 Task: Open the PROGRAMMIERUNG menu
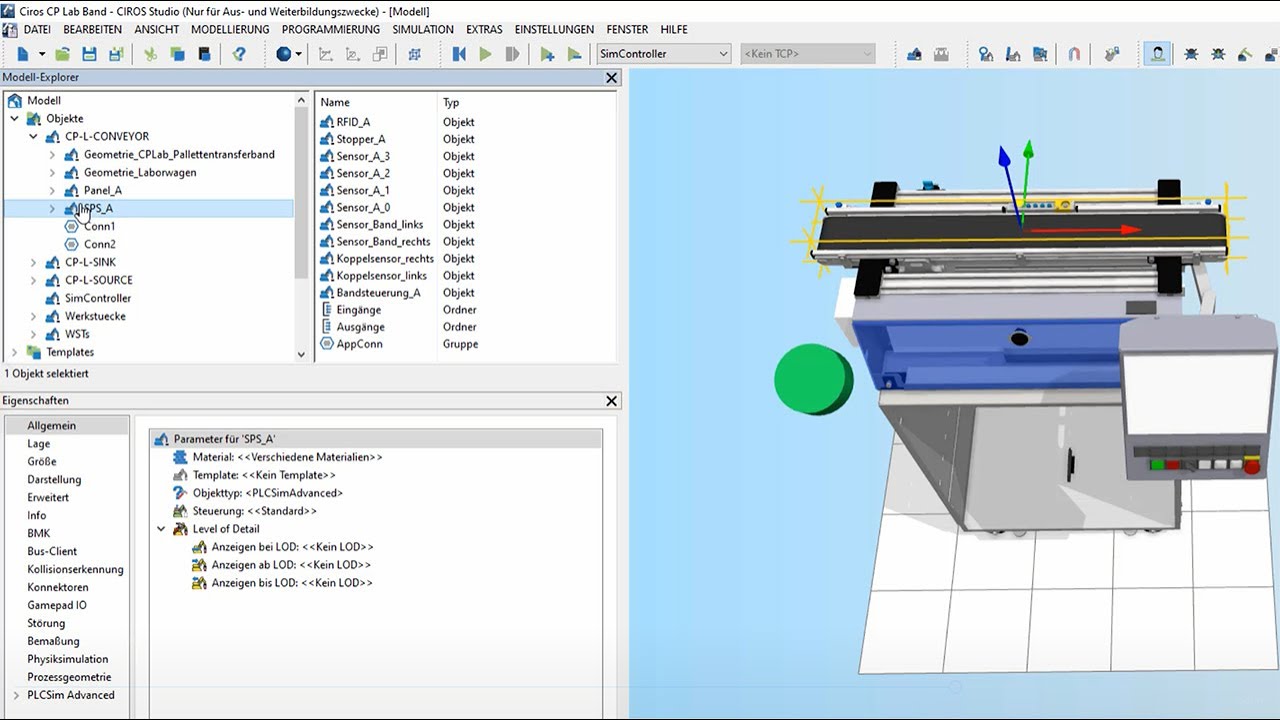pos(331,29)
